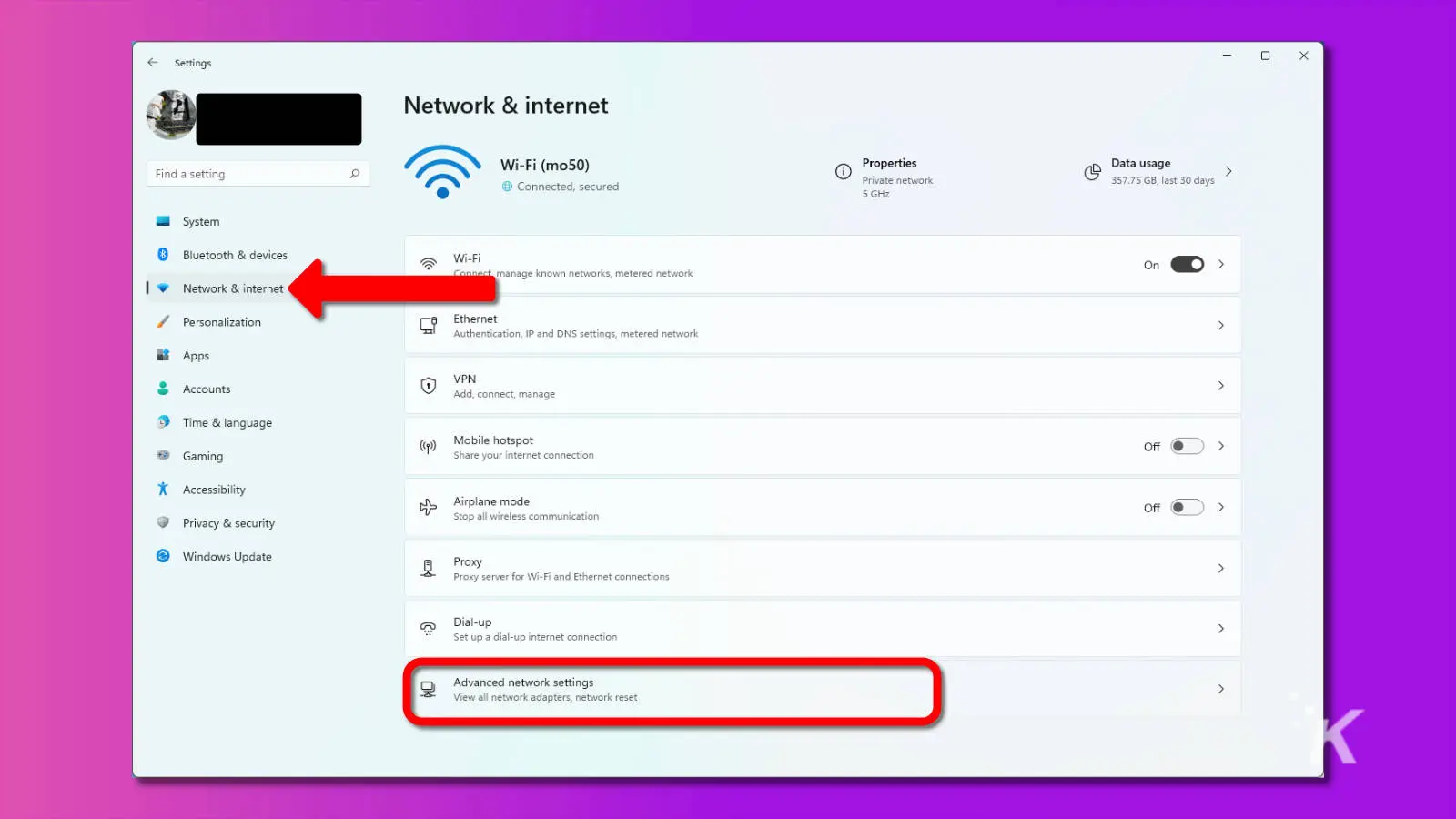The height and width of the screenshot is (819, 1456).
Task: Click the Personalization brush icon
Action: pos(163,322)
